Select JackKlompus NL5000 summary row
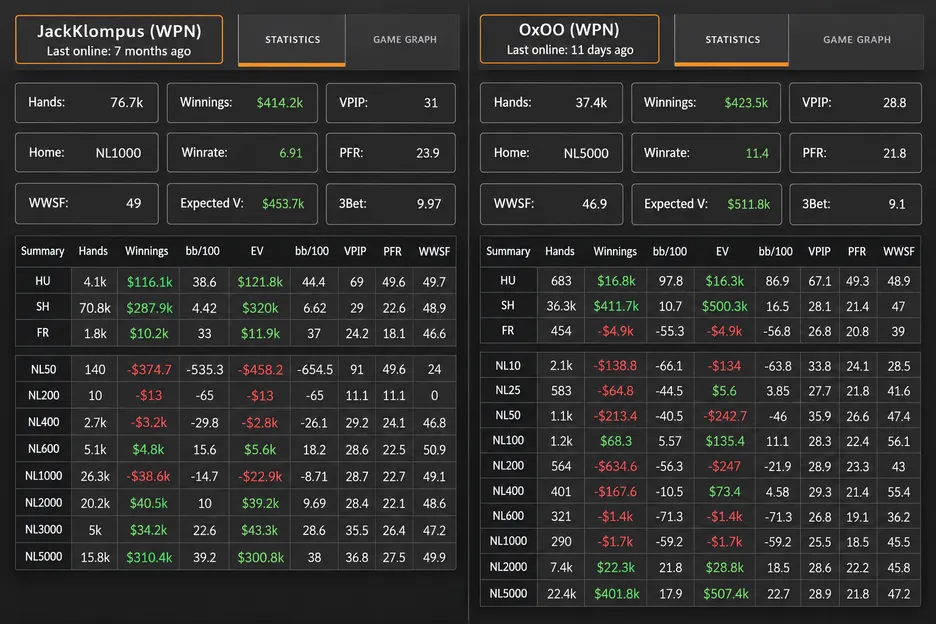The width and height of the screenshot is (936, 624). point(236,557)
